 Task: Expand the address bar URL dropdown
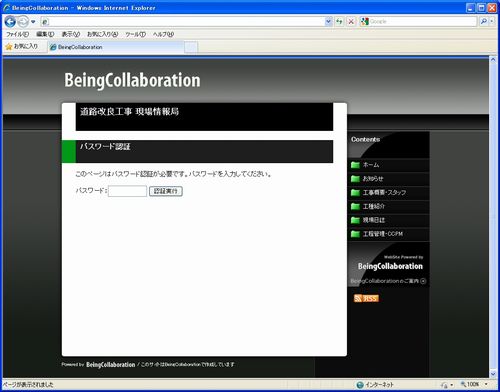point(328,22)
